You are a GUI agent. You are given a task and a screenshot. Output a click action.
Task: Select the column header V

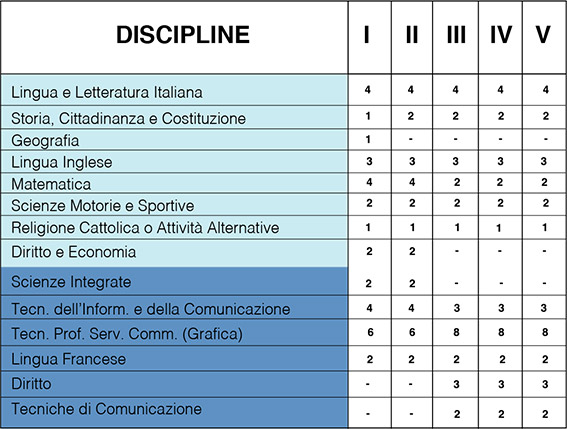544,37
